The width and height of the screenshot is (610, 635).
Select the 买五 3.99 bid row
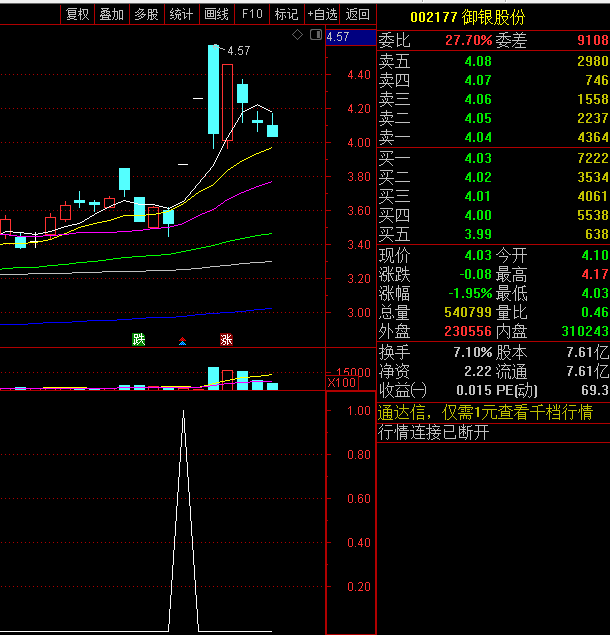[493, 234]
